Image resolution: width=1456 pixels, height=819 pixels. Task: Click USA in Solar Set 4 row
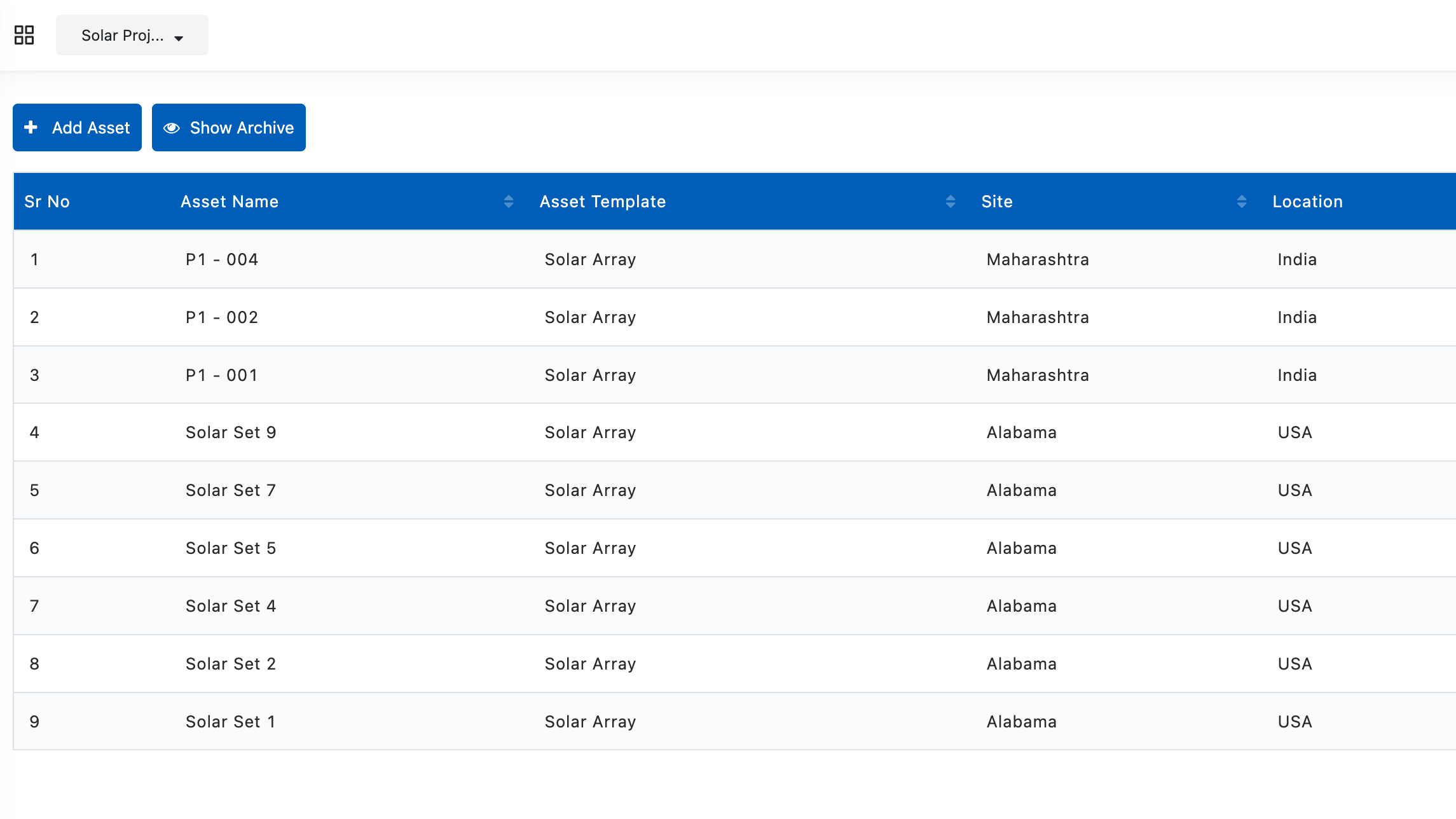[1295, 606]
